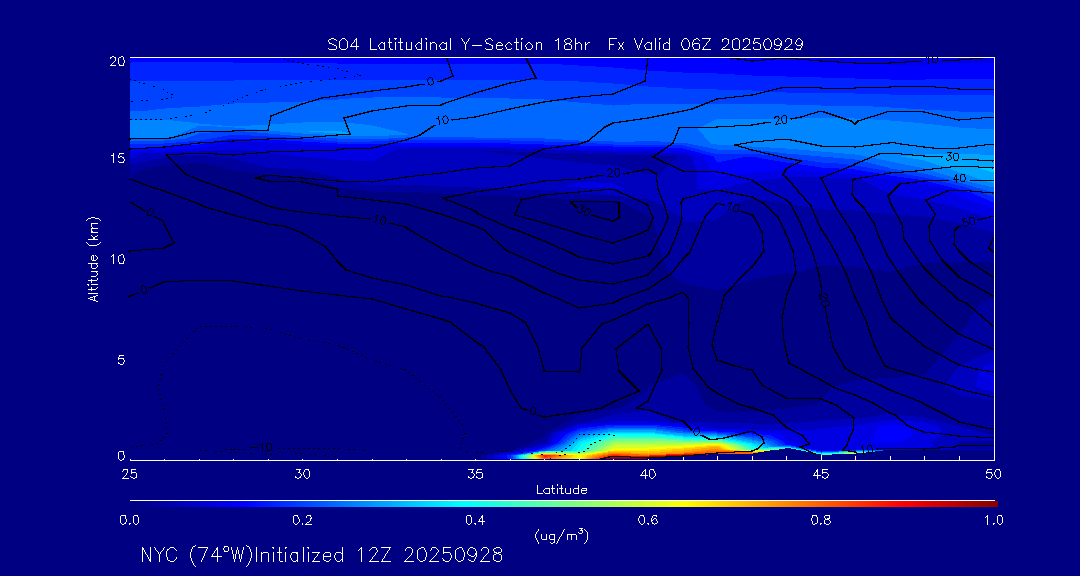Image resolution: width=1080 pixels, height=576 pixels.
Task: Click the 0.8 colorbar tick label
Action: click(x=821, y=520)
